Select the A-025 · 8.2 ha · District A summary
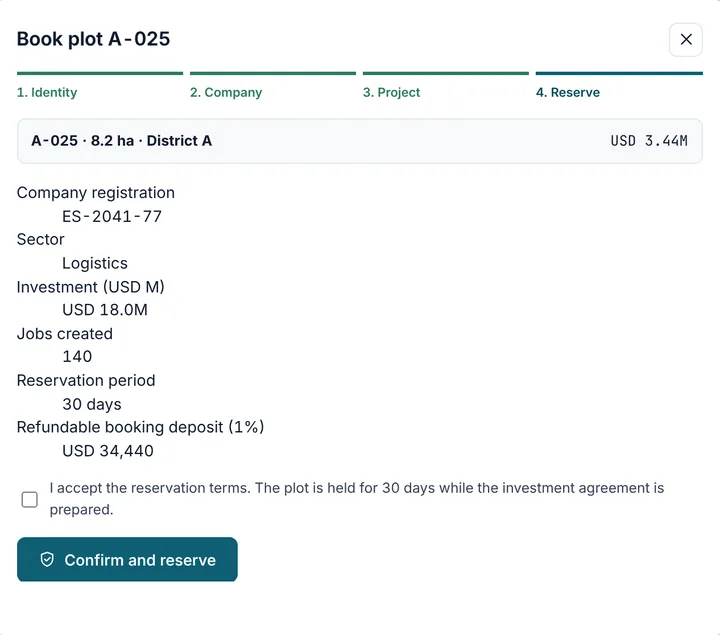 point(121,140)
